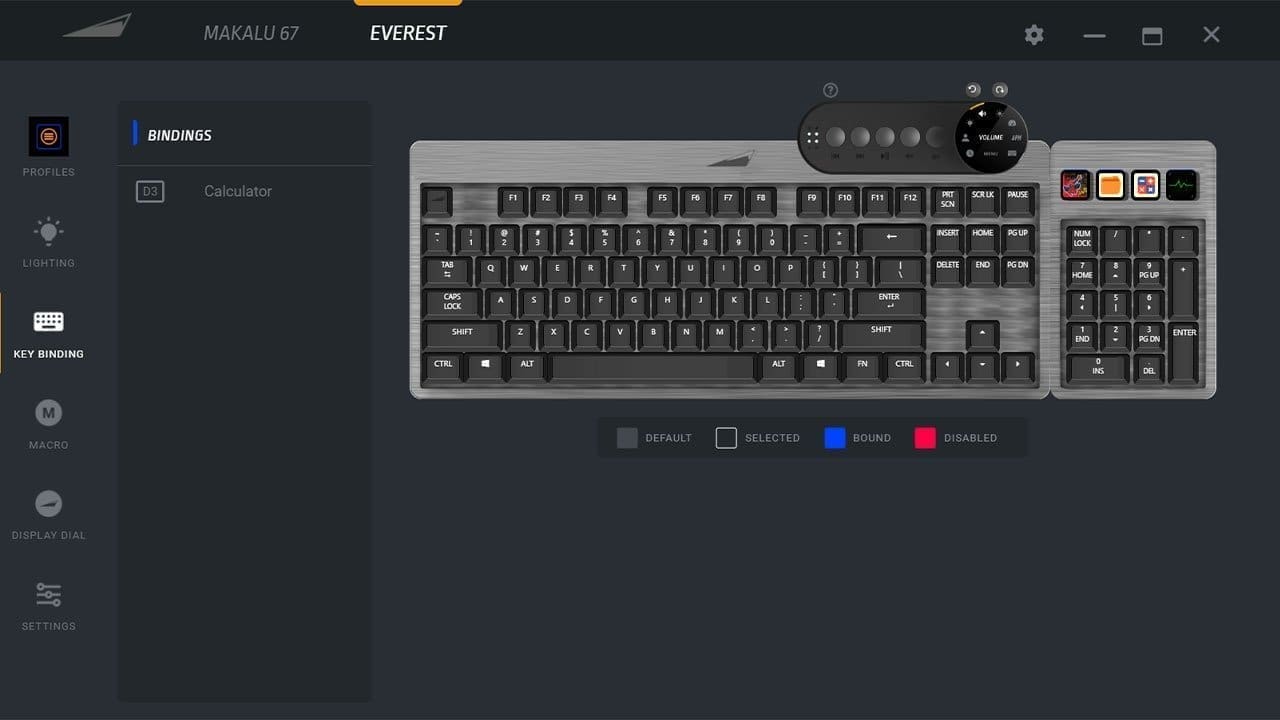Screen dimensions: 1280x720
Task: Select the game artwork display key
Action: pyautogui.click(x=1076, y=185)
